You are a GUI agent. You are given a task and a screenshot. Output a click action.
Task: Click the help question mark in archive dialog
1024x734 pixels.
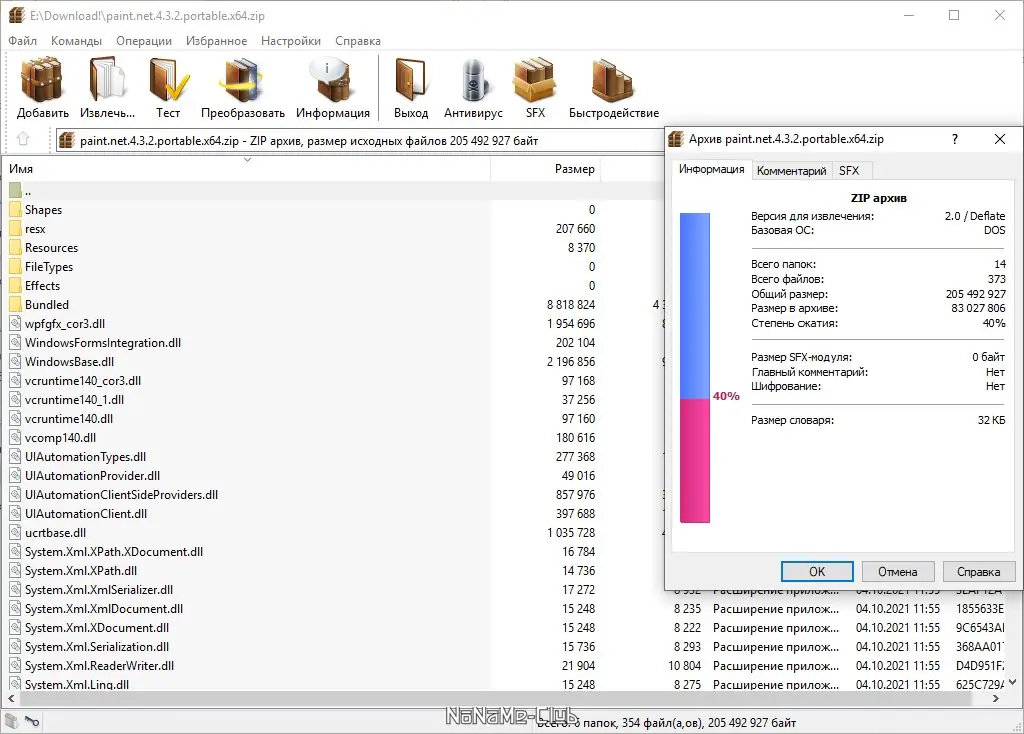click(955, 139)
